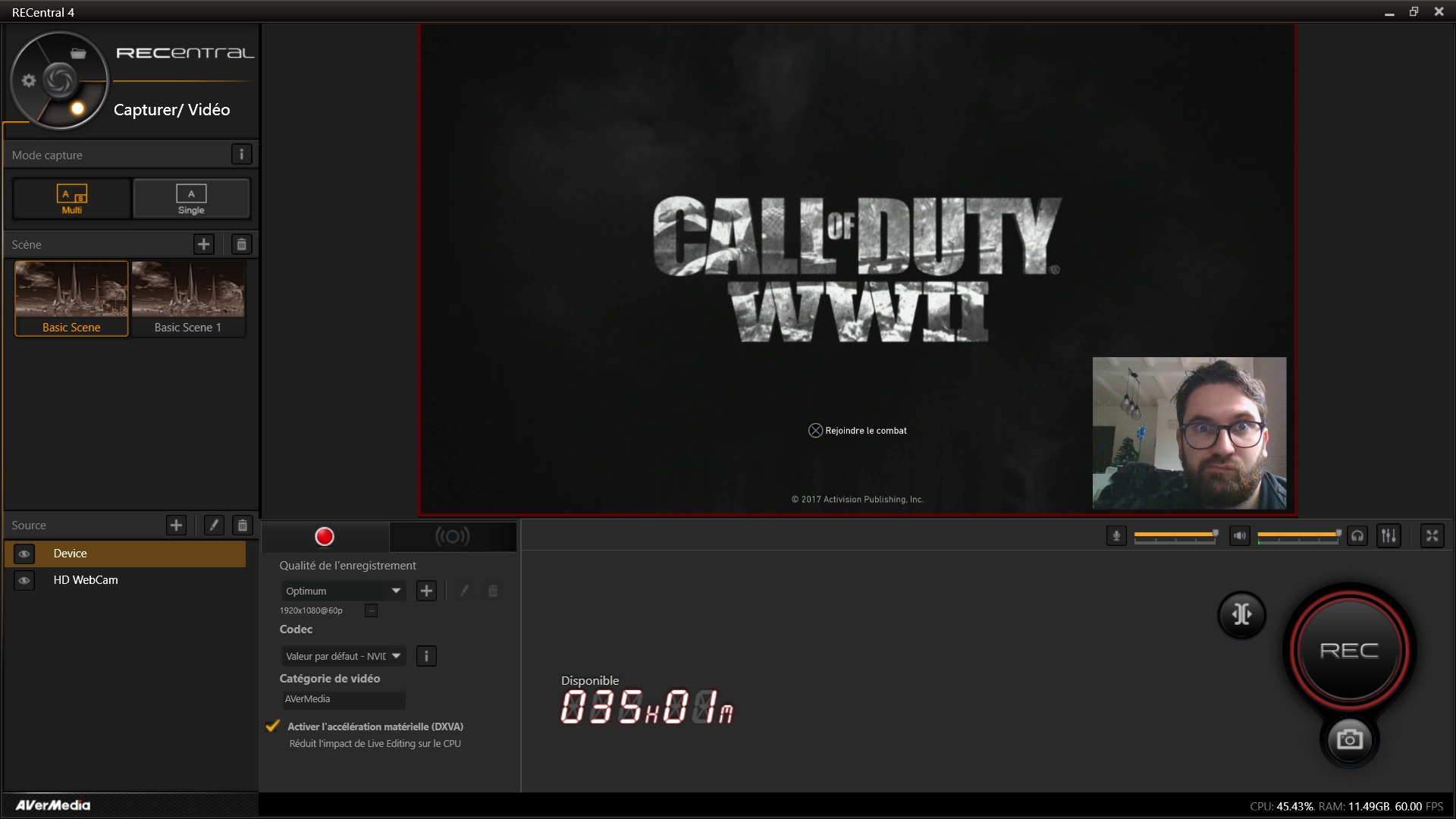The height and width of the screenshot is (819, 1456).
Task: Open the Optimum quality dropdown
Action: coord(344,591)
